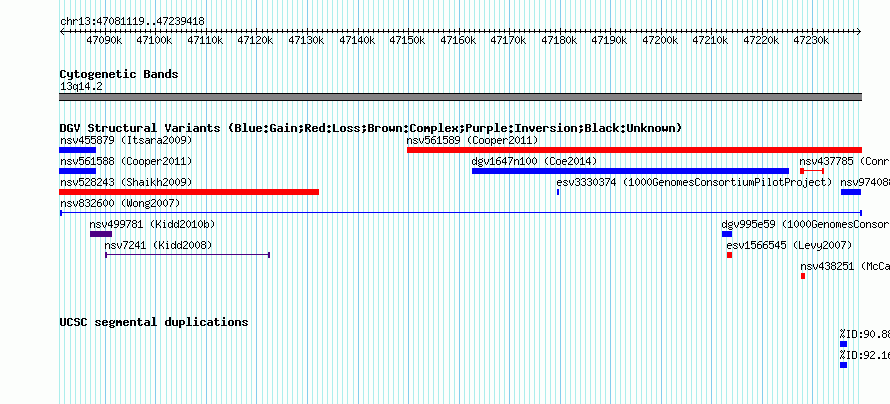Select the DGV Structural Variants track title
This screenshot has height=404, width=890.
pyautogui.click(x=371, y=128)
